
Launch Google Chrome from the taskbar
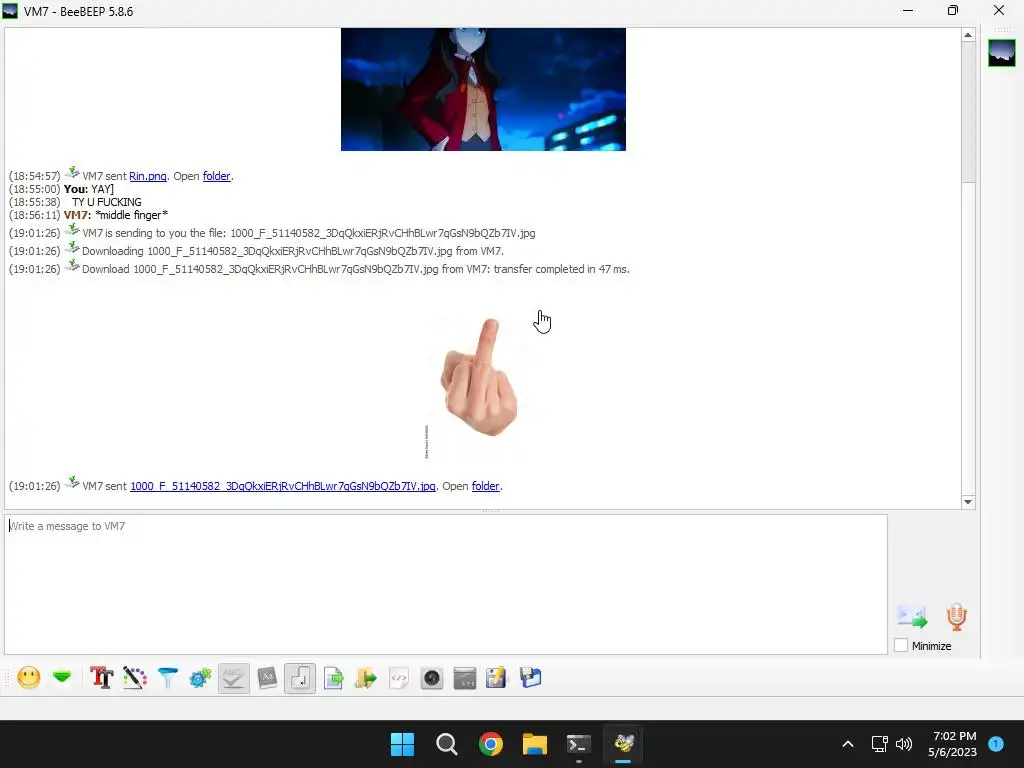coord(490,744)
